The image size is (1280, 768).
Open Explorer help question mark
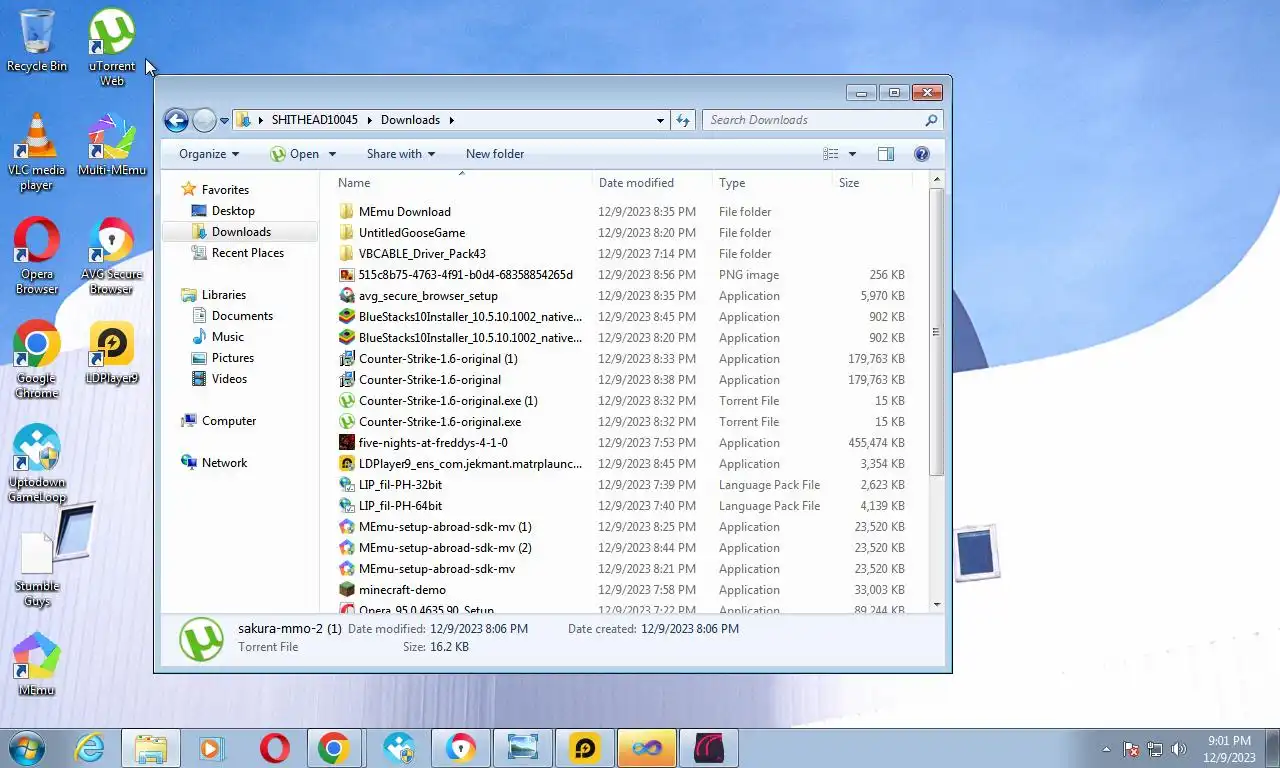tap(921, 154)
